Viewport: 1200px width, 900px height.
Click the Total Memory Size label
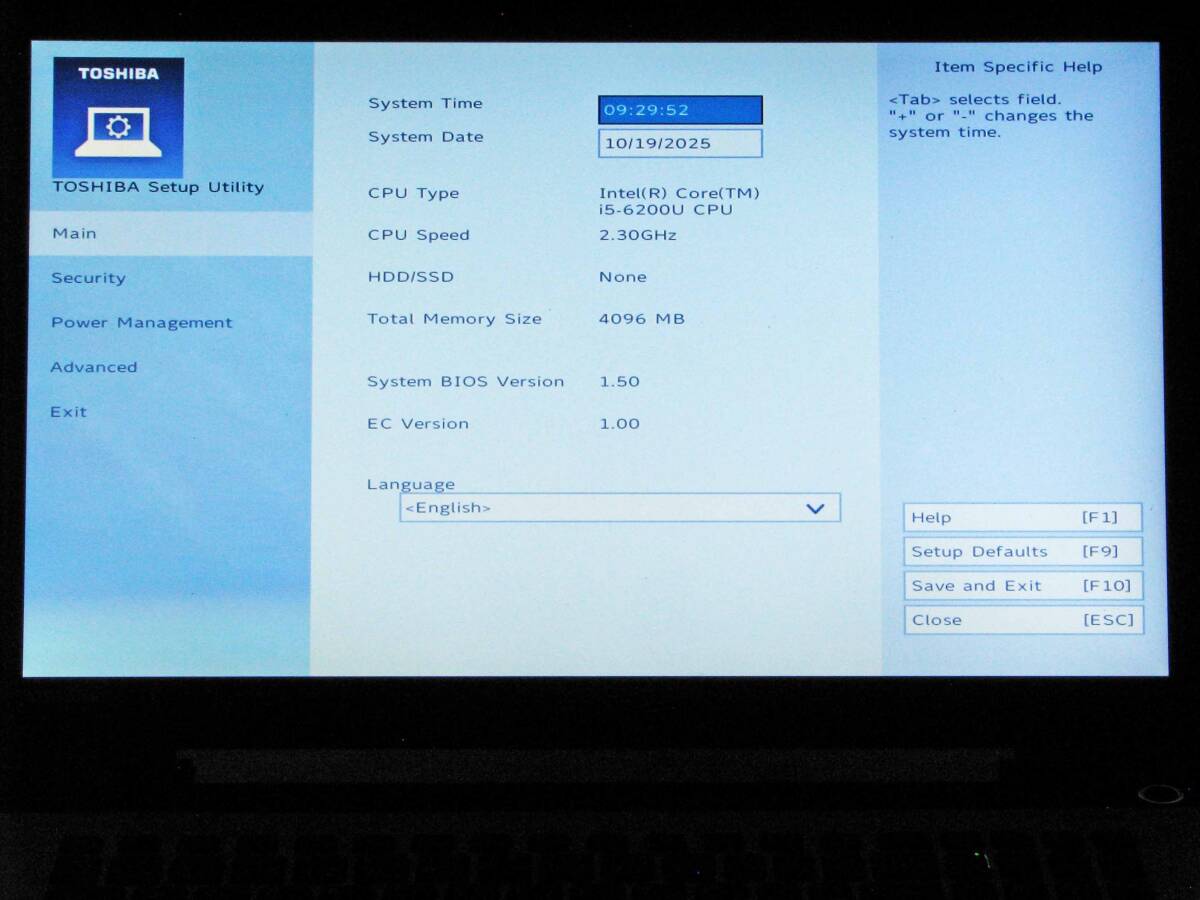454,319
